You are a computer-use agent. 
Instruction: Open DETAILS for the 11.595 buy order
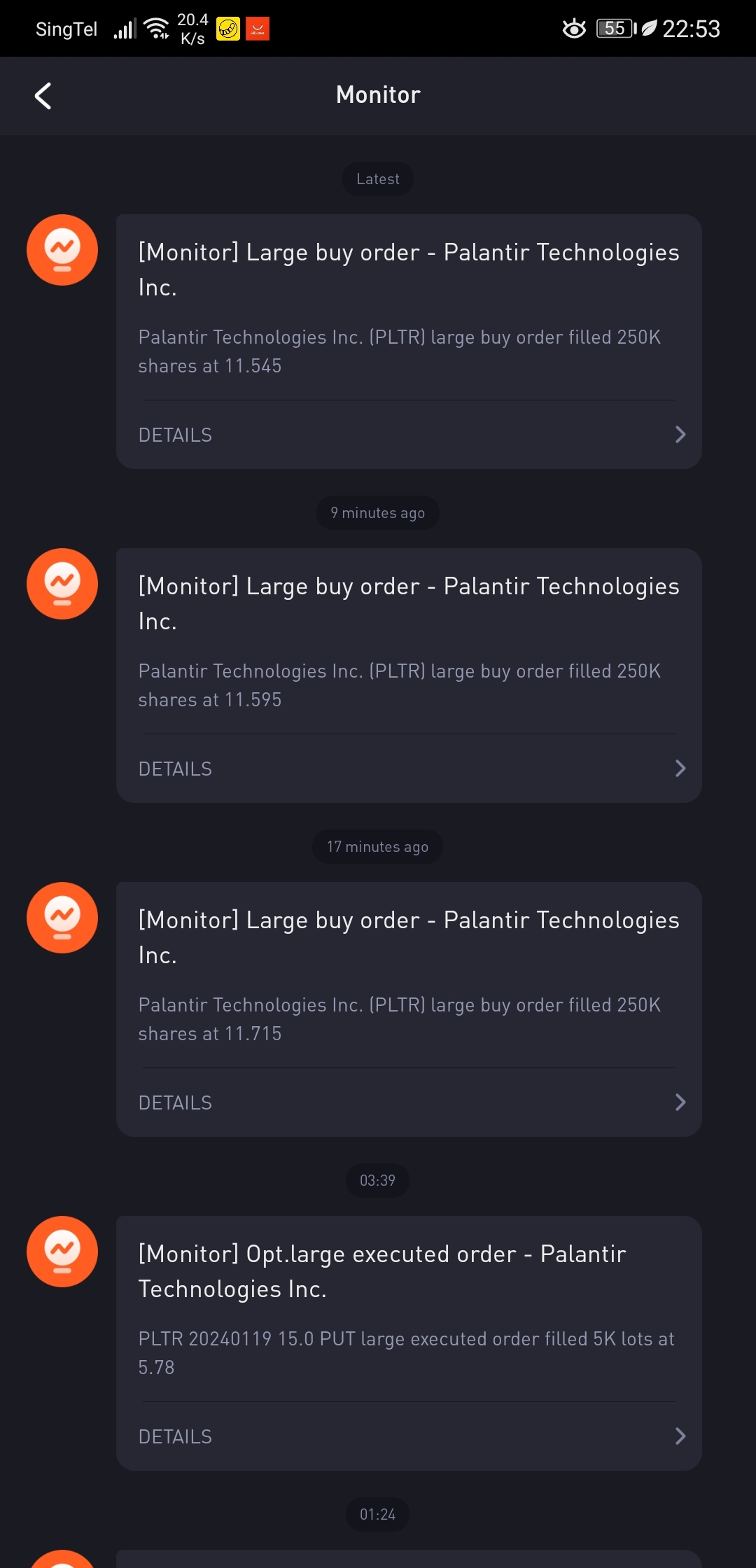[176, 769]
